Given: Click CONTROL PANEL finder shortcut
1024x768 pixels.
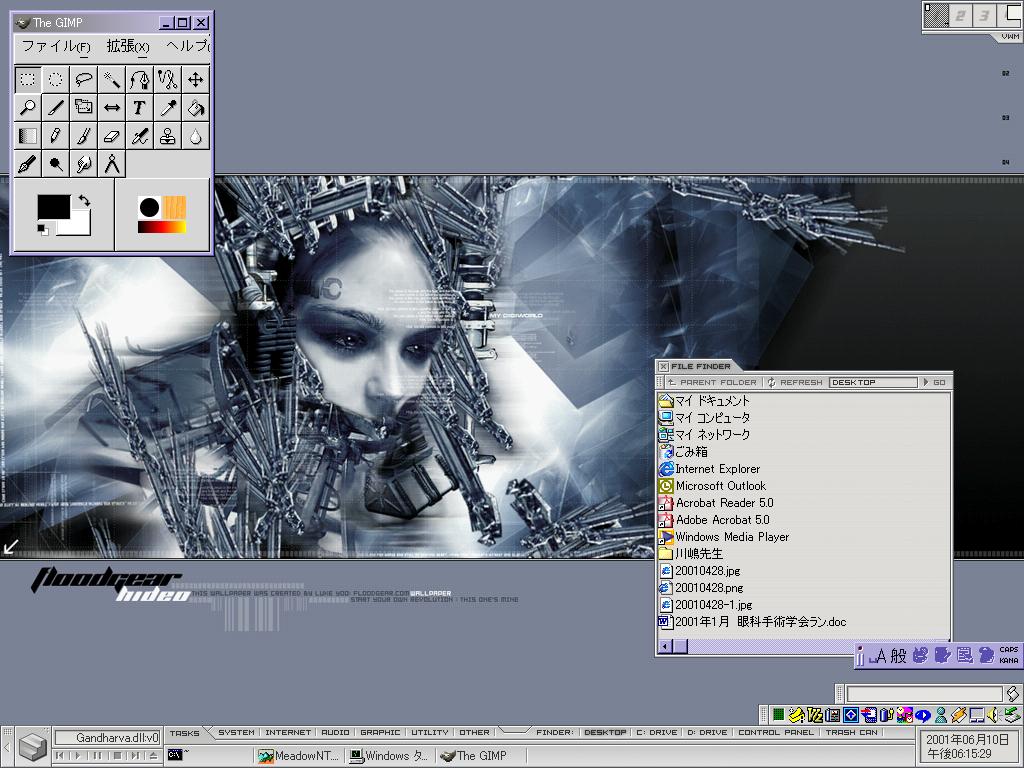Looking at the screenshot, I should (x=776, y=733).
